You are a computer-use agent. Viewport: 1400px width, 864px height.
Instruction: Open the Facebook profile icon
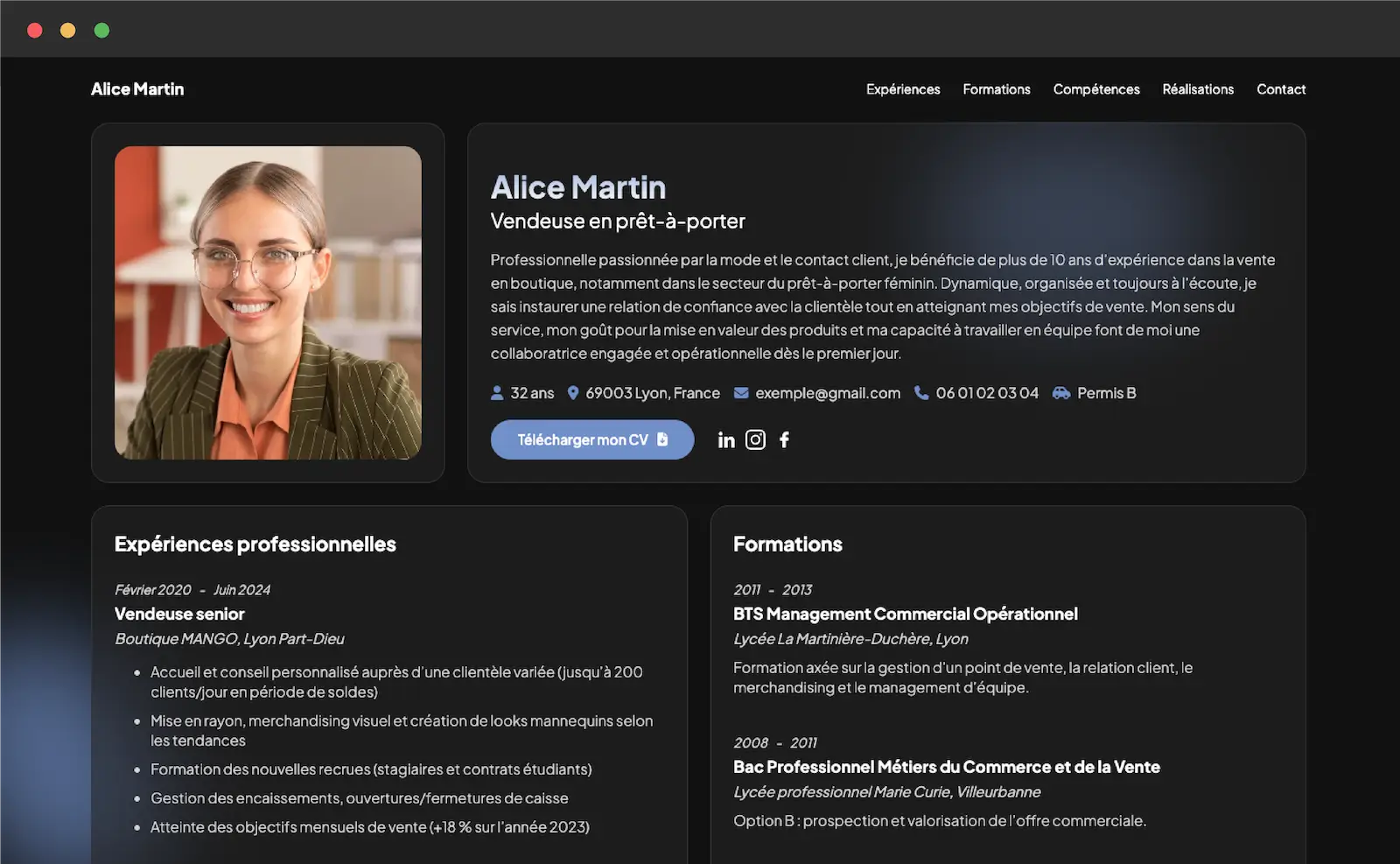click(x=785, y=440)
